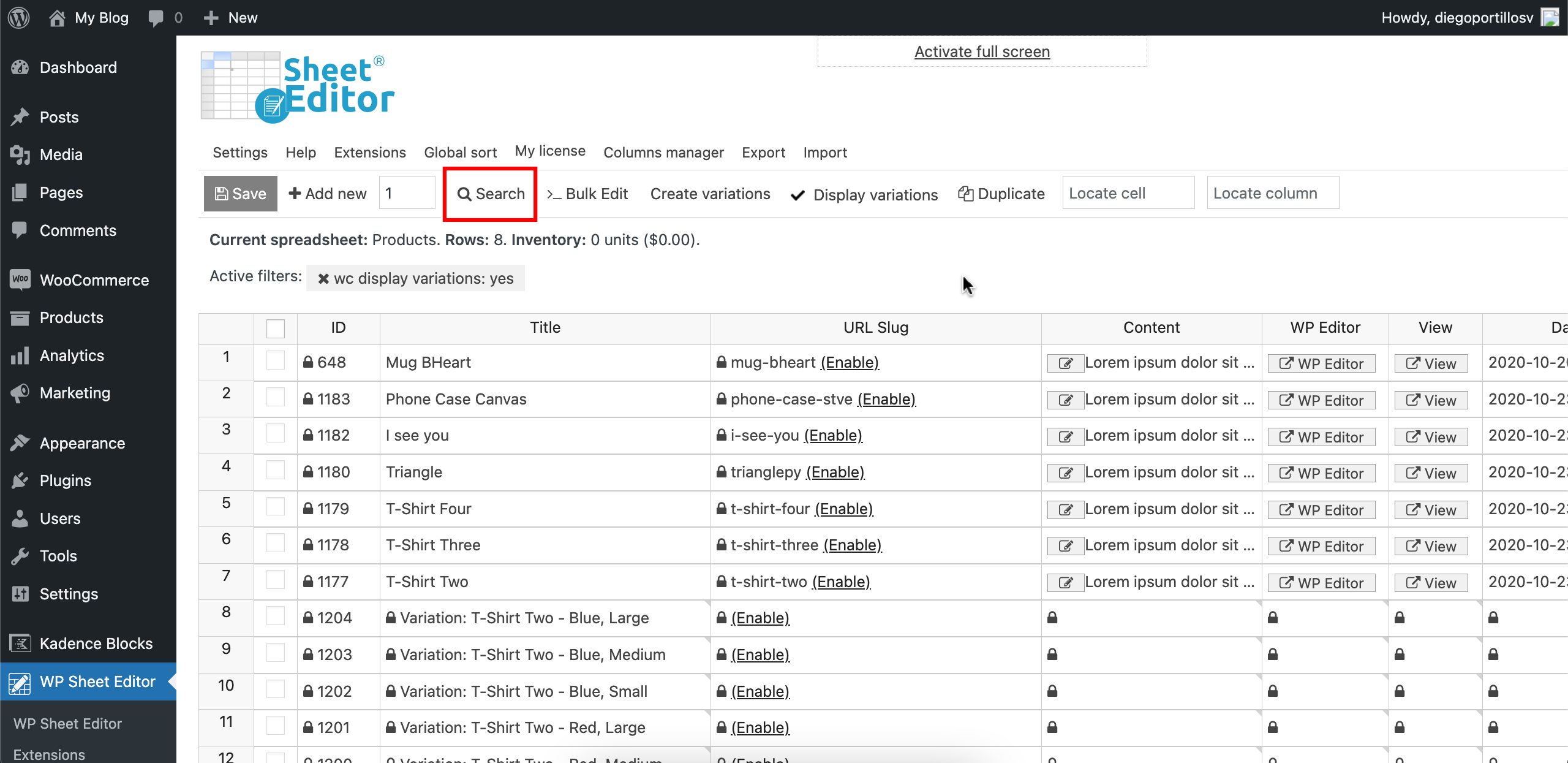Image resolution: width=1568 pixels, height=763 pixels.
Task: Click the Analytics bar chart icon
Action: tap(20, 355)
